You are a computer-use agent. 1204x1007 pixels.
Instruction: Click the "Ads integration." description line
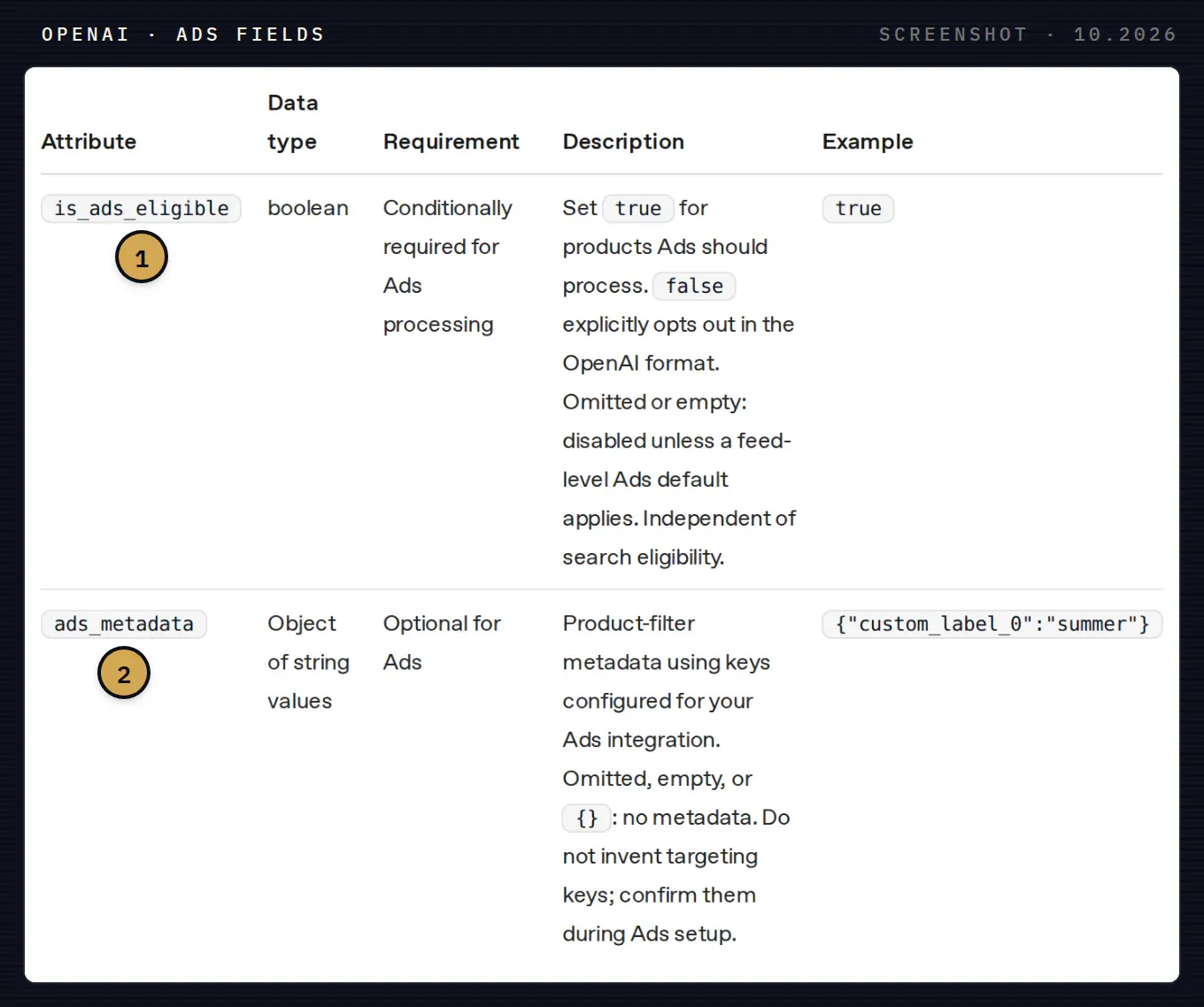pyautogui.click(x=642, y=740)
